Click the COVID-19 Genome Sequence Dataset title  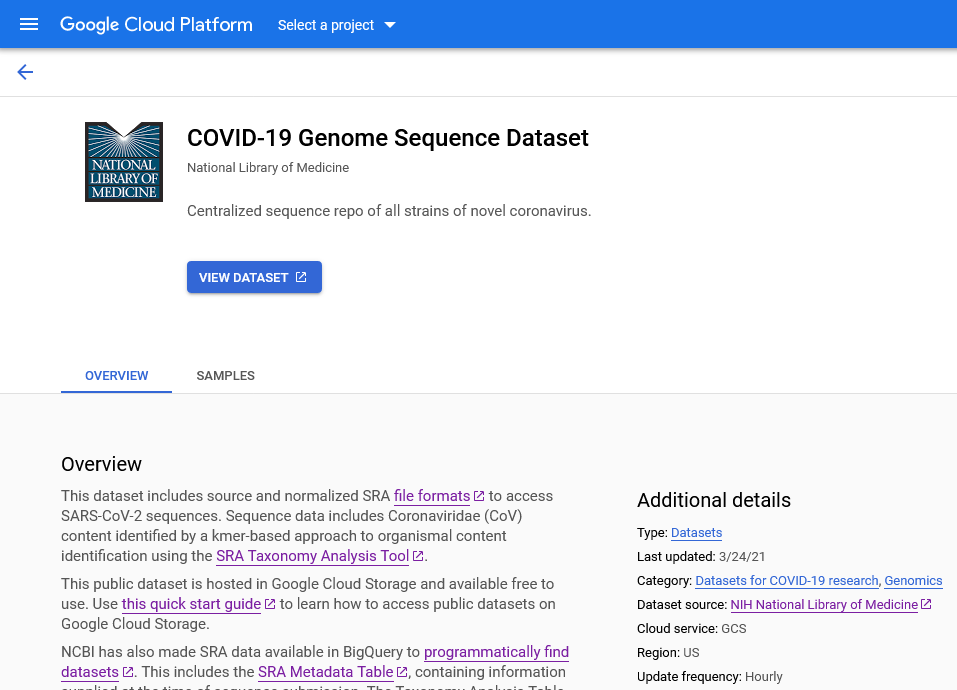[388, 138]
